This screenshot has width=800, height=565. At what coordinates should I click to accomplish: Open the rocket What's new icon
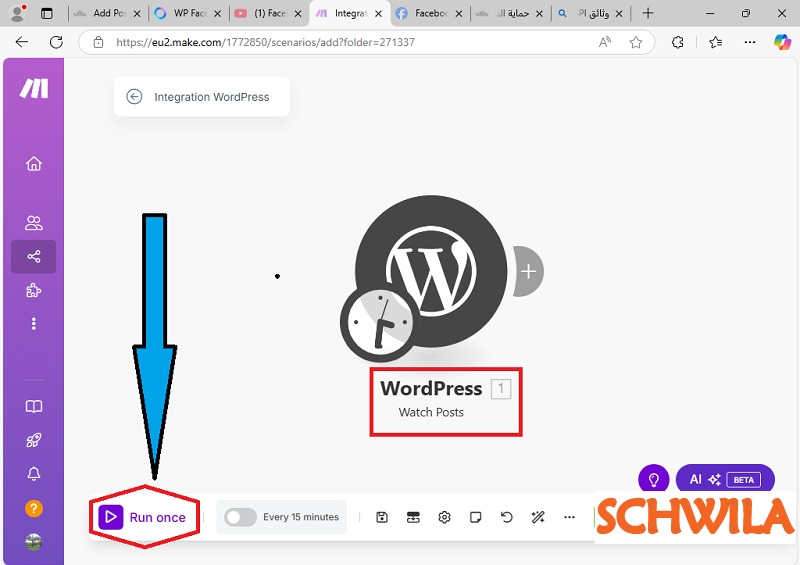pos(34,440)
